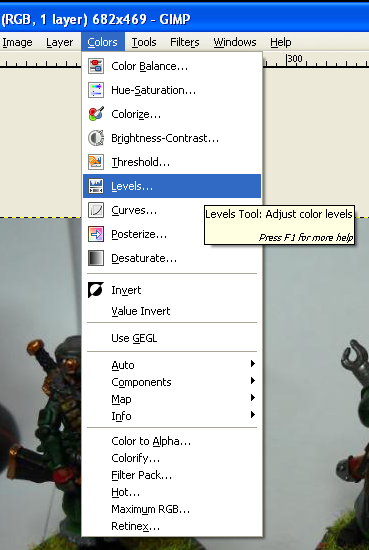This screenshot has height=550, width=369.
Task: Select the Colorize tool icon
Action: [96, 114]
